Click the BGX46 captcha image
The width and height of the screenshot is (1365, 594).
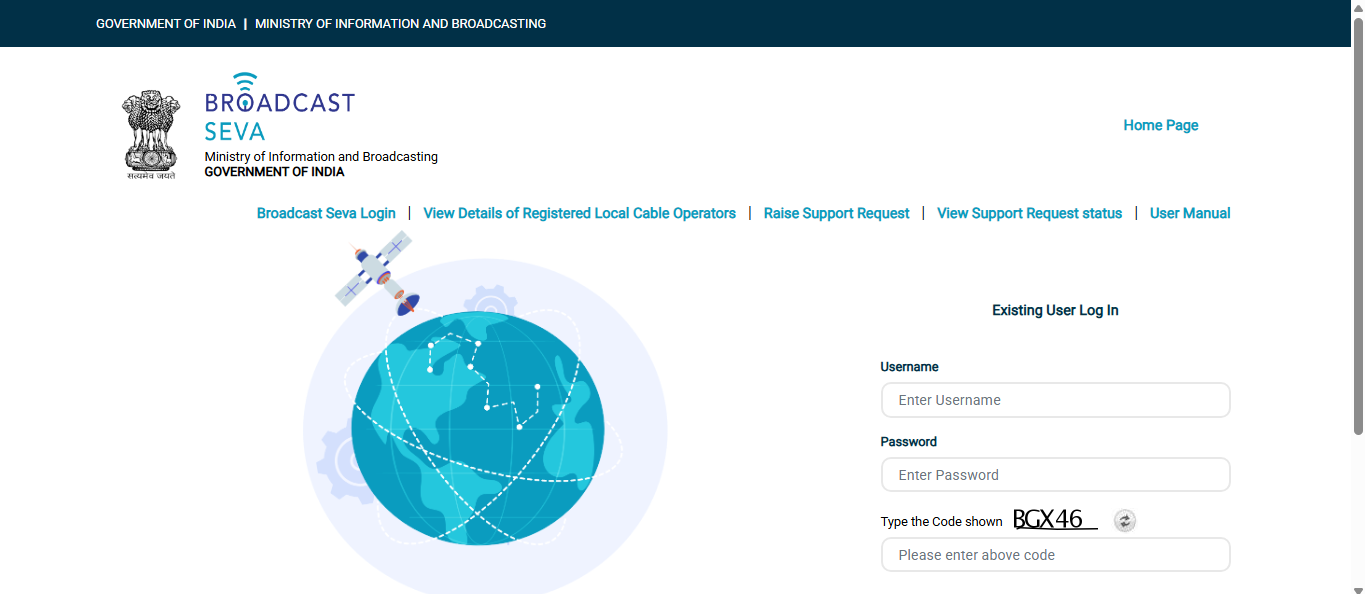tap(1055, 519)
